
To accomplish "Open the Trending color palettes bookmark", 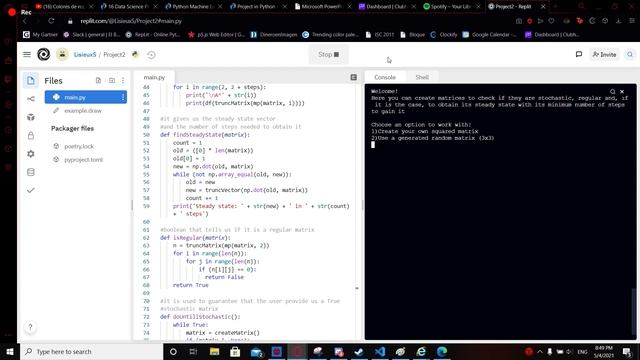I will point(331,35).
